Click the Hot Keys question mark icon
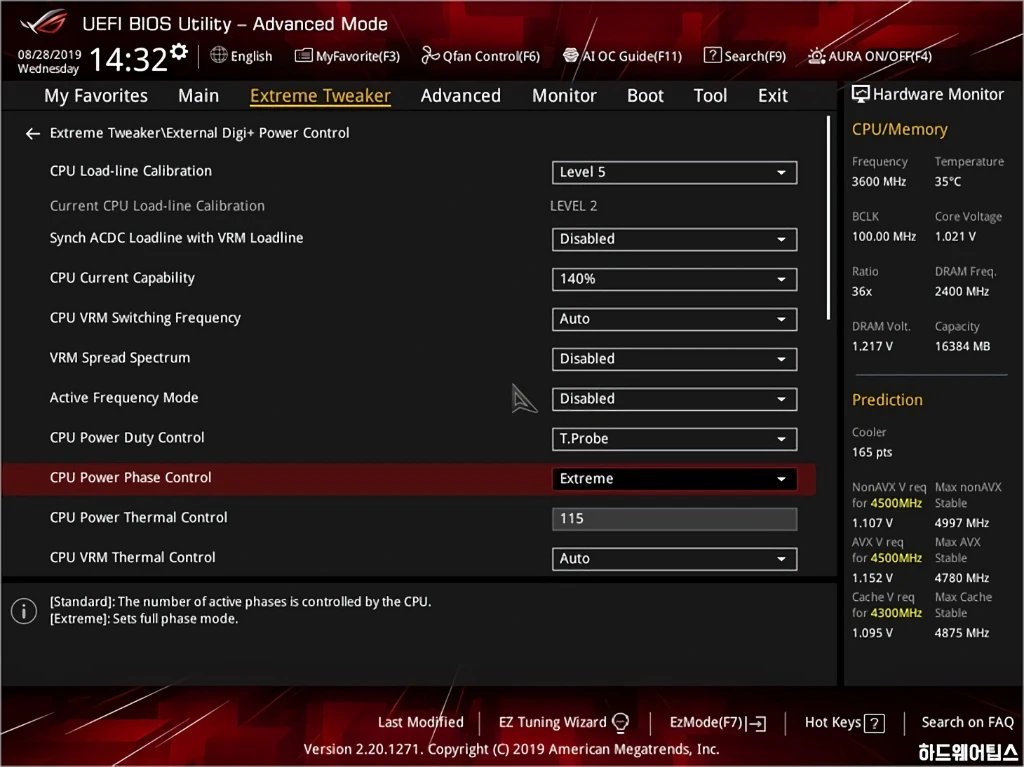This screenshot has height=767, width=1024. click(x=874, y=723)
